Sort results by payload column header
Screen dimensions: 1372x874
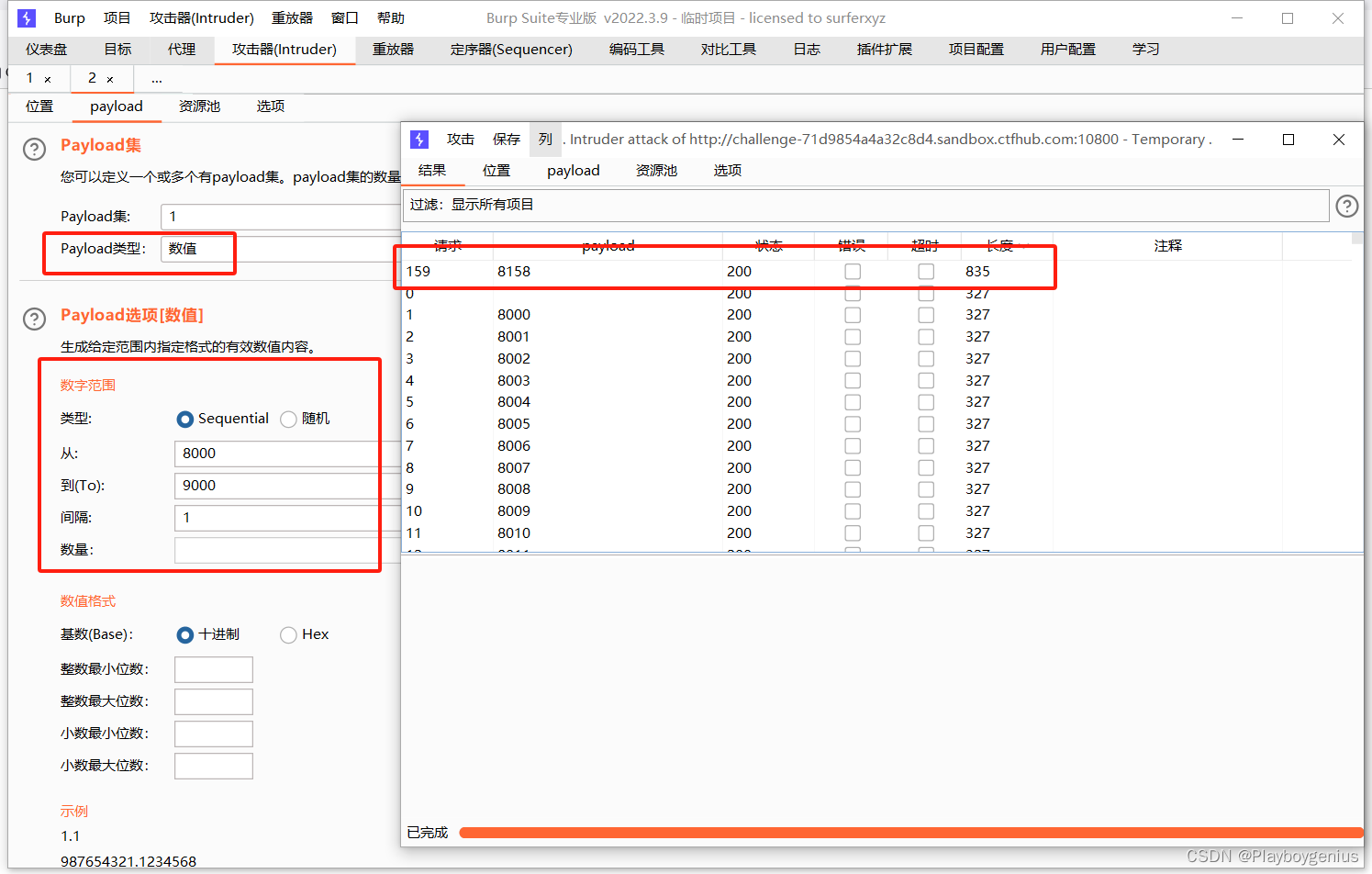pyautogui.click(x=608, y=246)
